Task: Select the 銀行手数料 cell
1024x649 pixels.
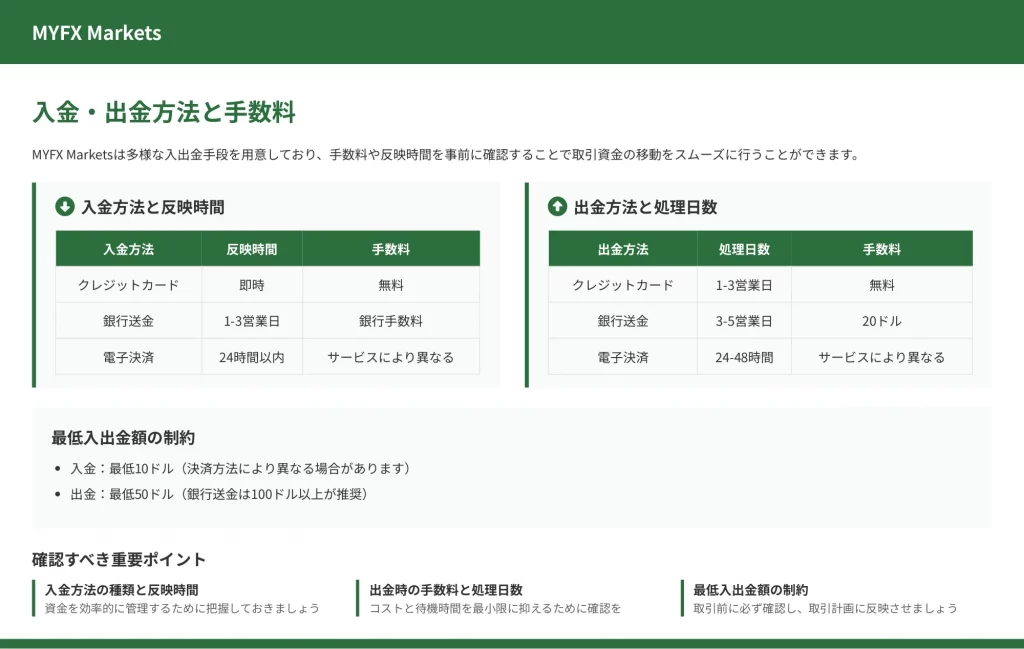Action: click(390, 321)
